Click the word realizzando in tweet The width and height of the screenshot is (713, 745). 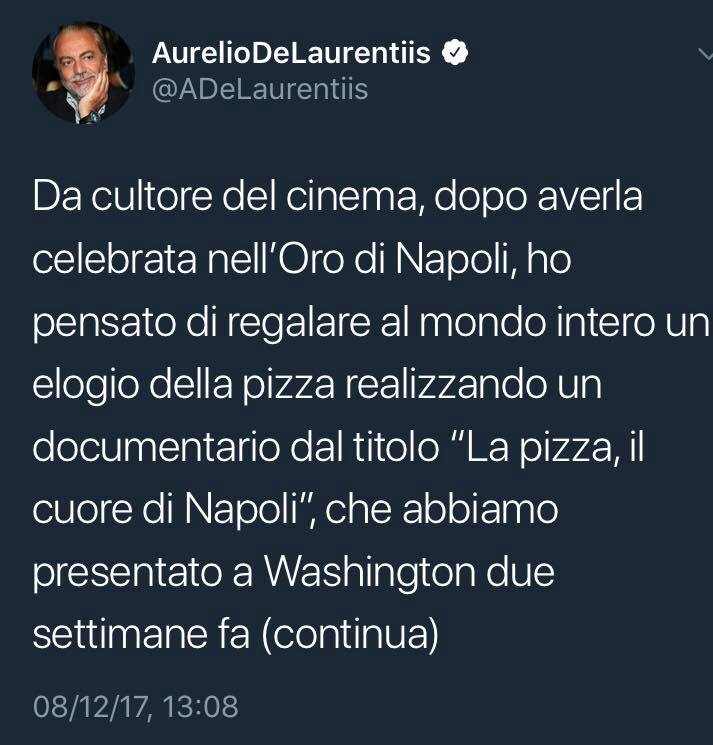(x=446, y=384)
